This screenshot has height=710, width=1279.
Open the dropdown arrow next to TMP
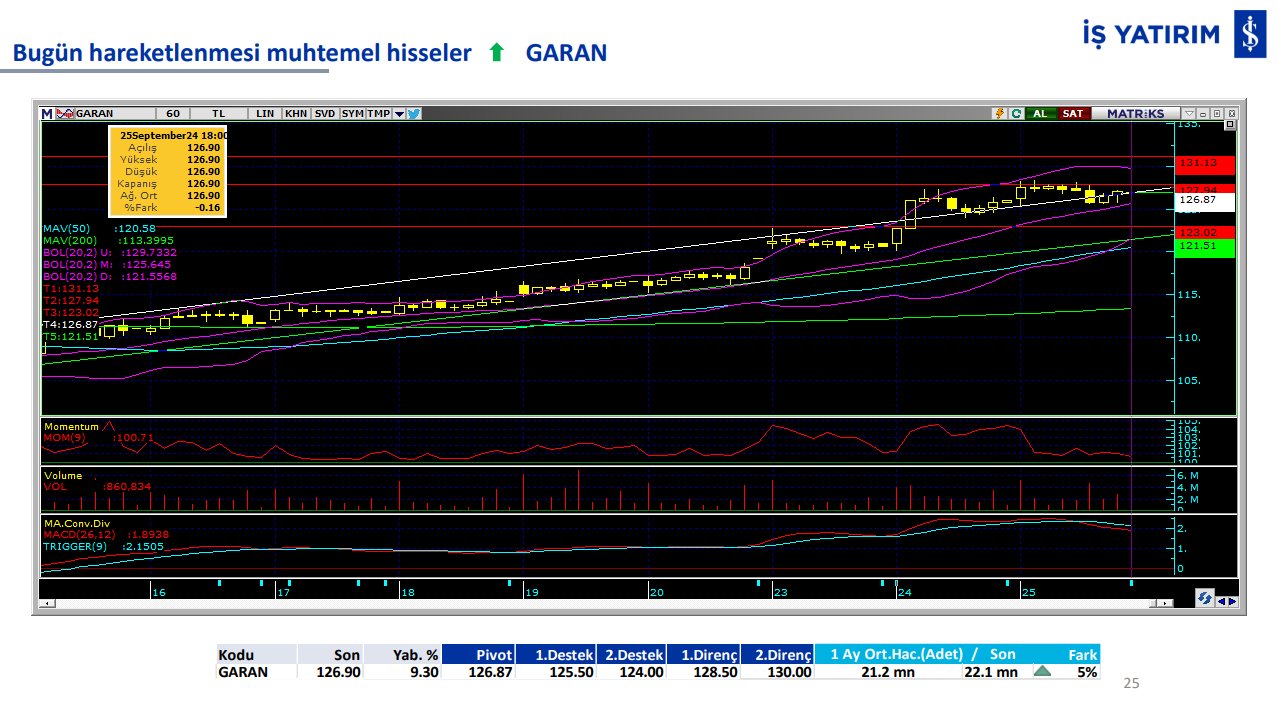pos(399,114)
